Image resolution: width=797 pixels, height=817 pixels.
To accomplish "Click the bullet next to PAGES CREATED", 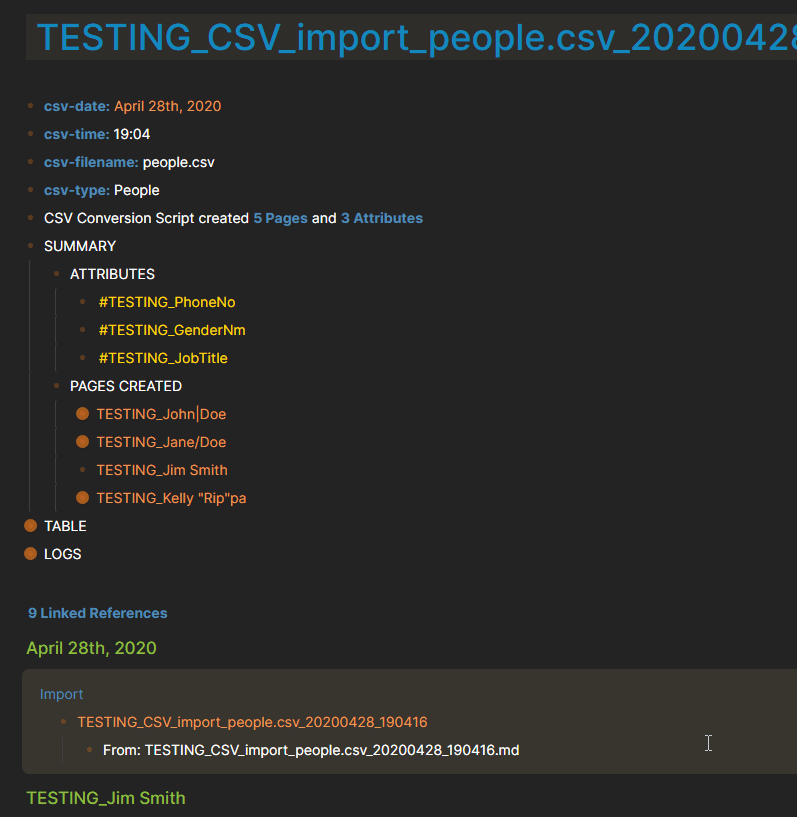I will click(57, 386).
